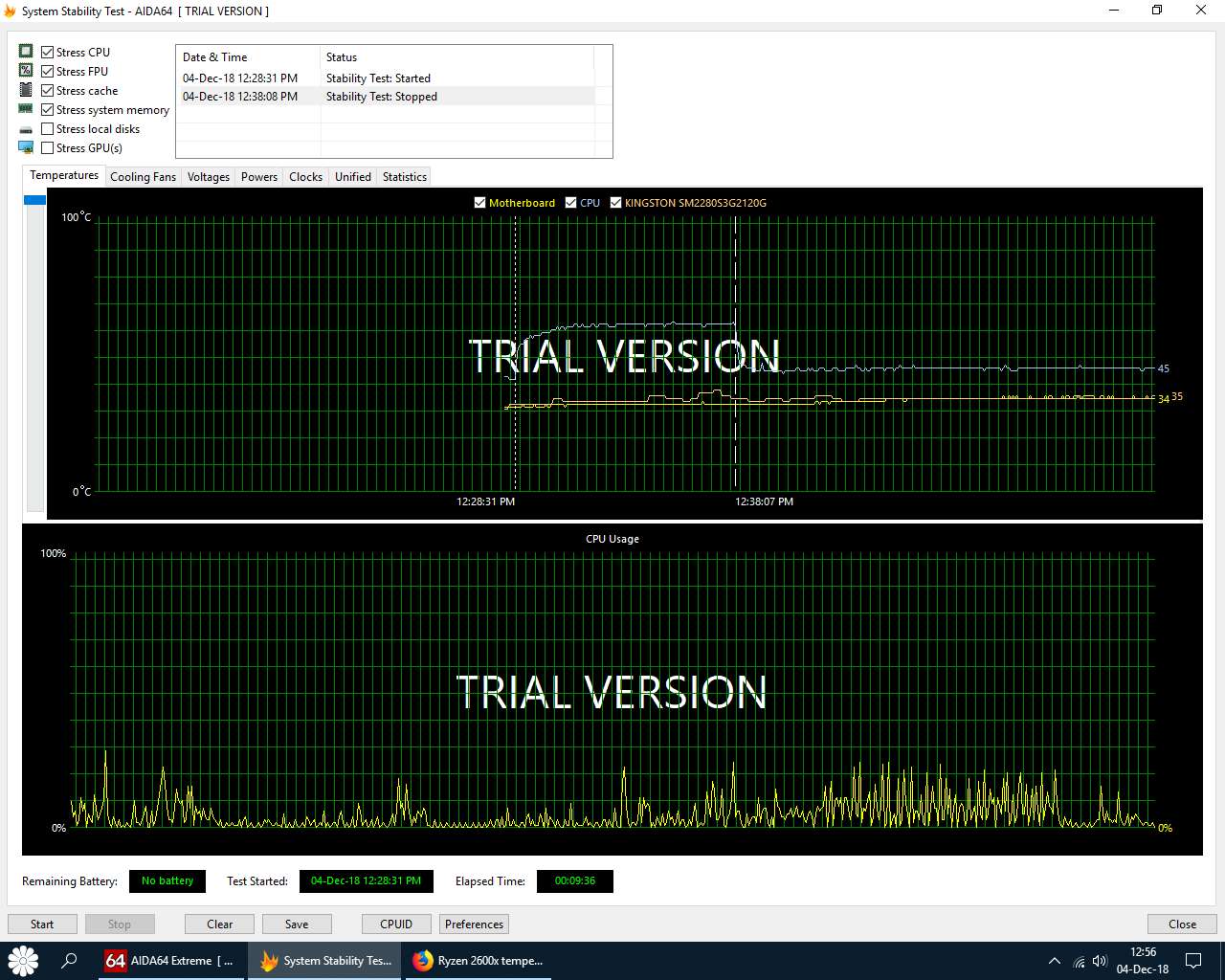
Task: Open the Preferences dialog
Action: [474, 924]
